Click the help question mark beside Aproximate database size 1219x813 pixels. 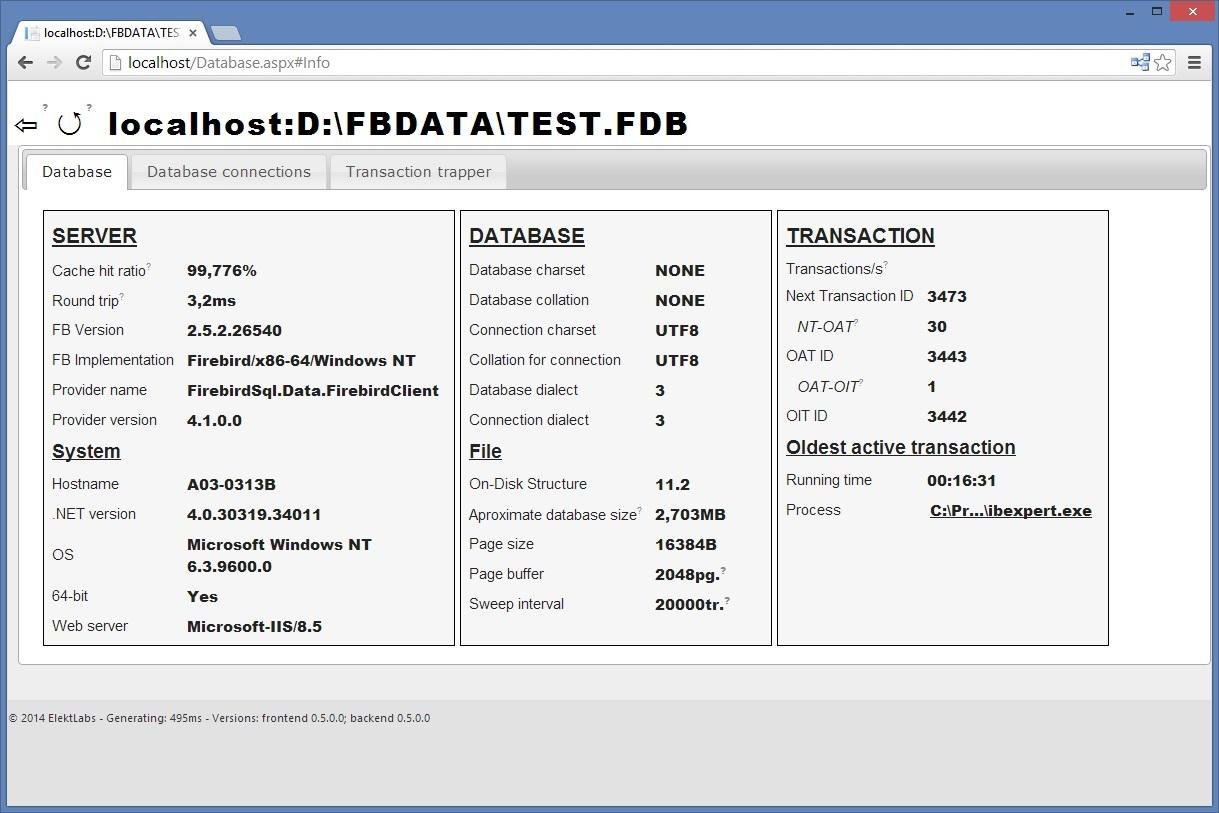click(x=641, y=508)
